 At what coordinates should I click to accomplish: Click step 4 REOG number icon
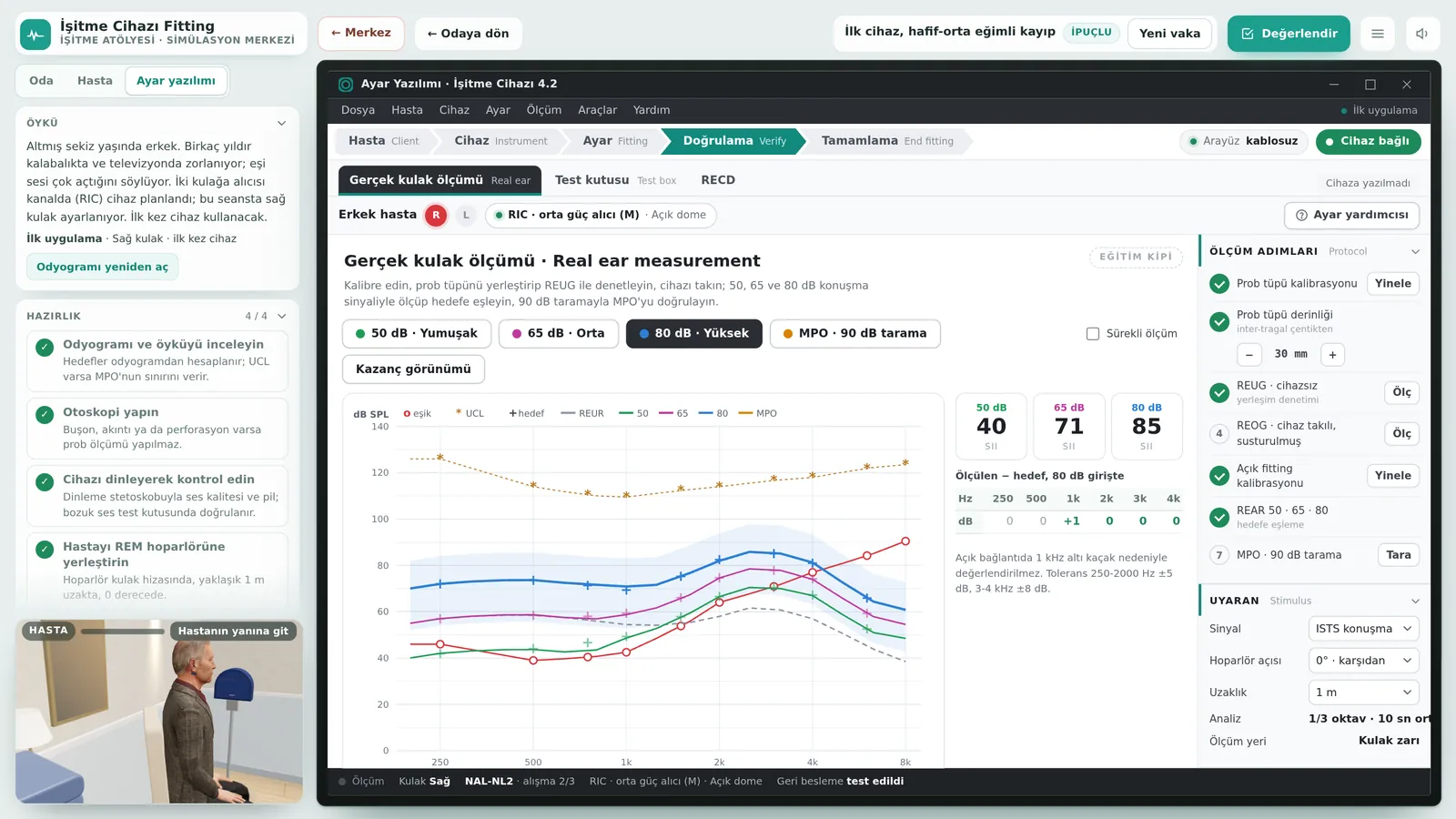(1219, 433)
